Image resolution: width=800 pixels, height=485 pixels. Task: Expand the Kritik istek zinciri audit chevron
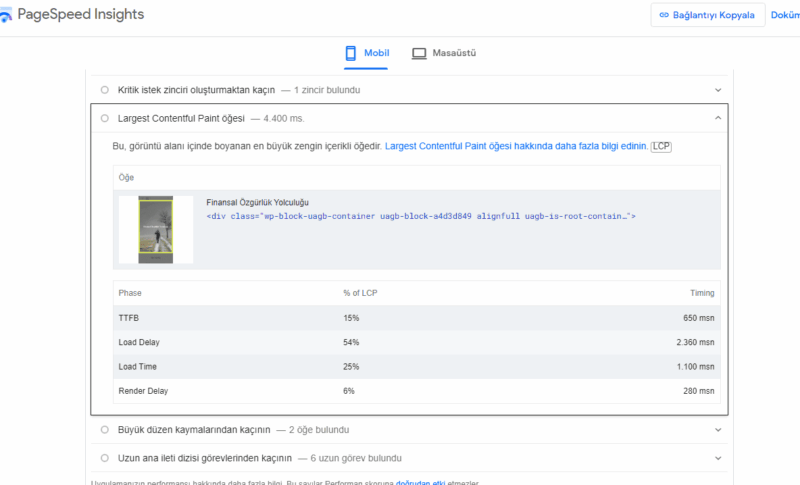[x=718, y=90]
